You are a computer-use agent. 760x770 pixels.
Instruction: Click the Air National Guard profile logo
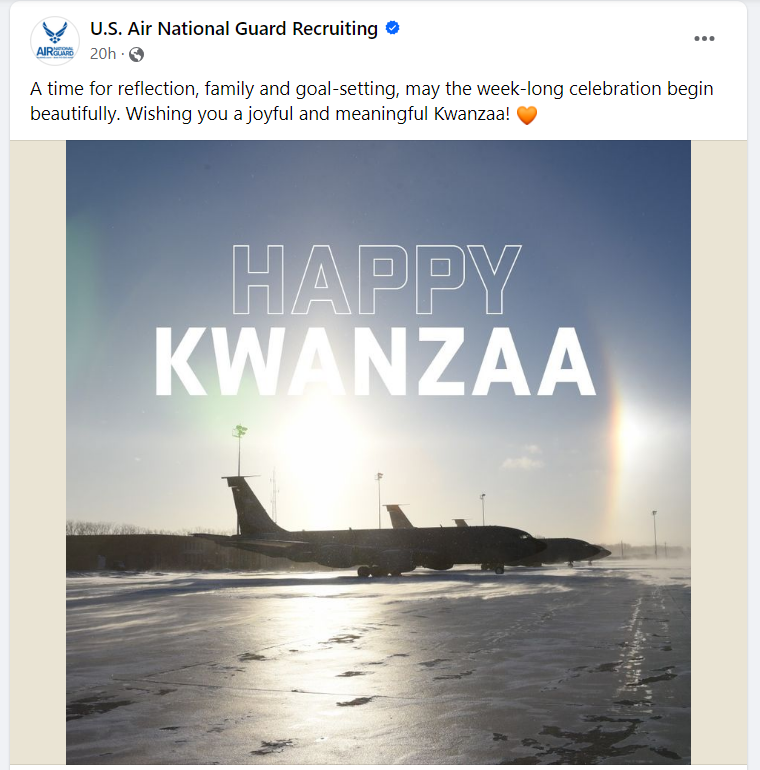click(x=55, y=41)
